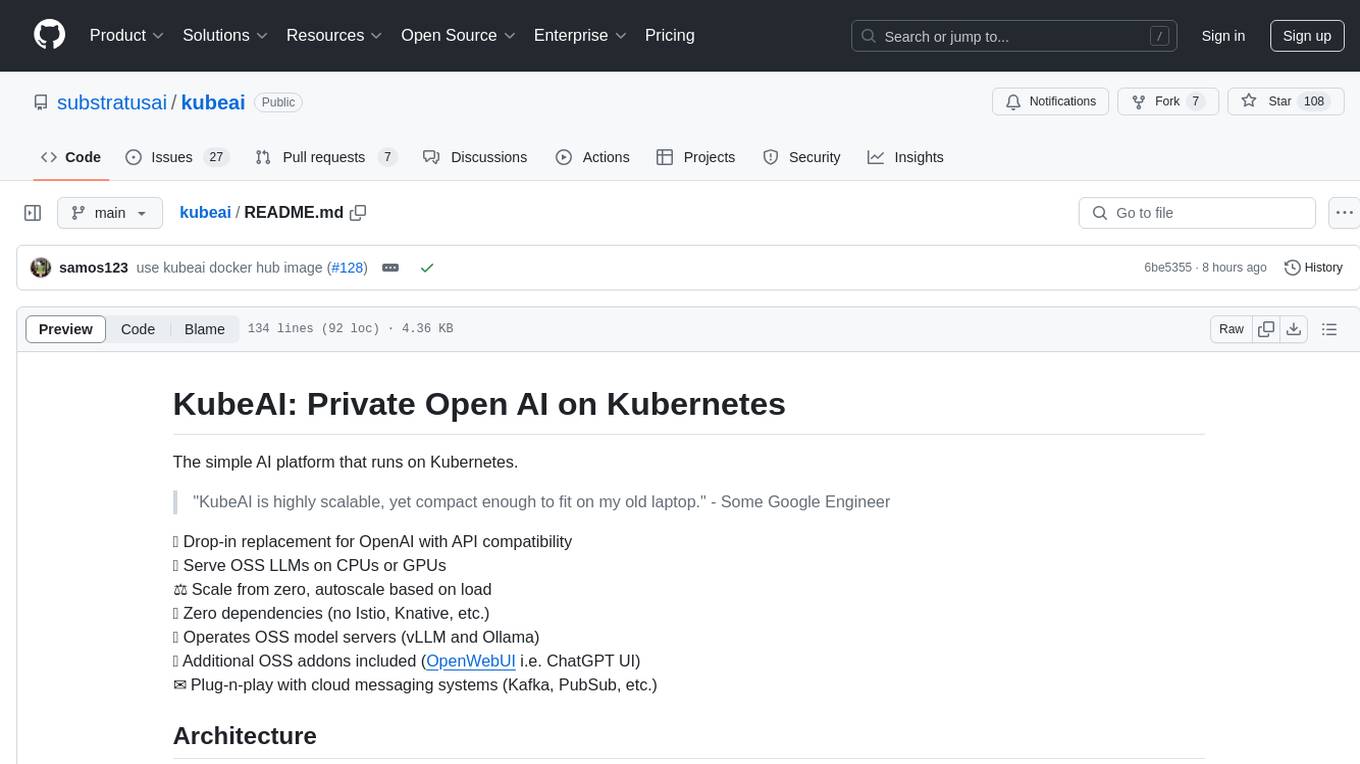Switch to Blame view
Image resolution: width=1360 pixels, height=764 pixels.
(205, 329)
